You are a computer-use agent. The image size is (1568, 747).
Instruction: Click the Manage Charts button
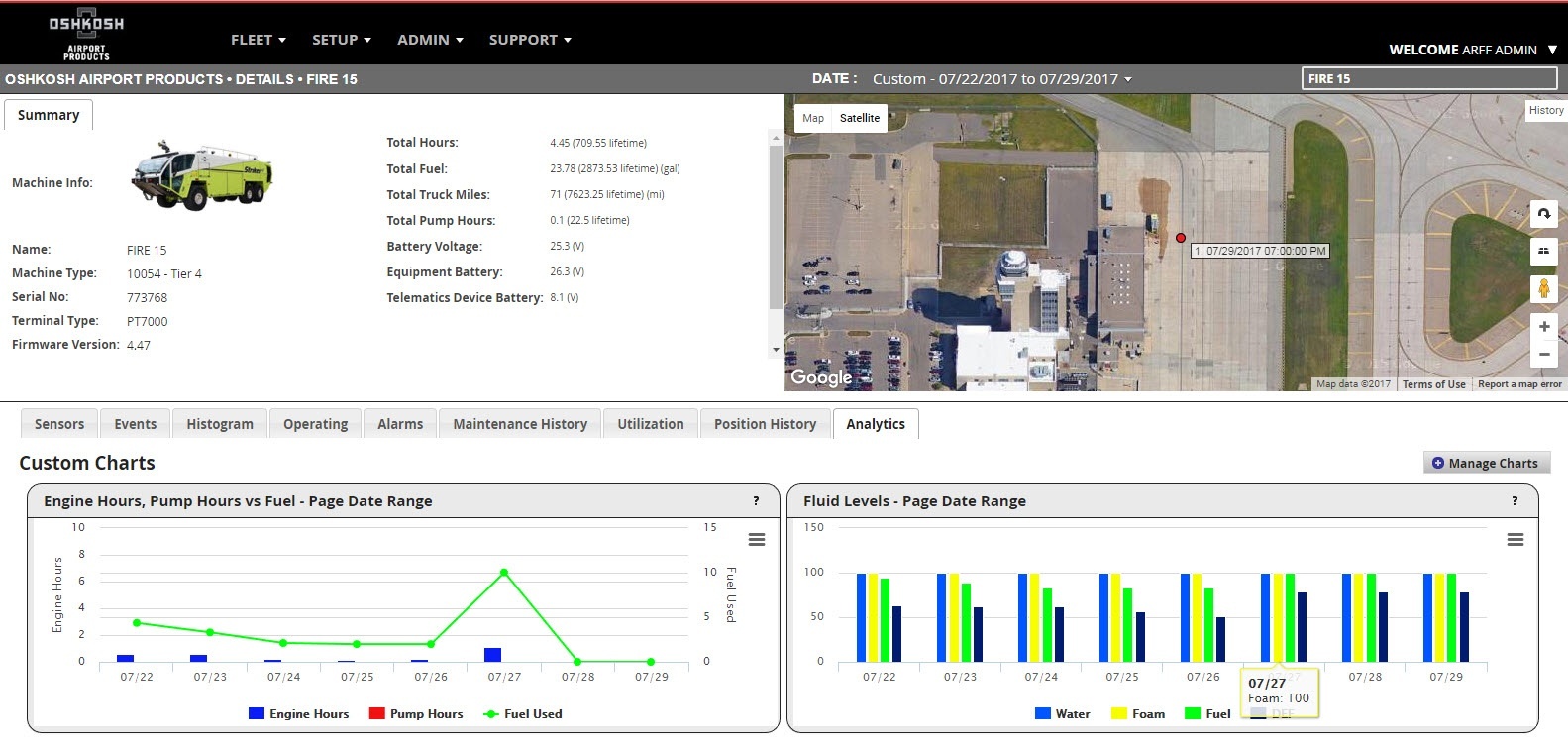[x=1485, y=463]
